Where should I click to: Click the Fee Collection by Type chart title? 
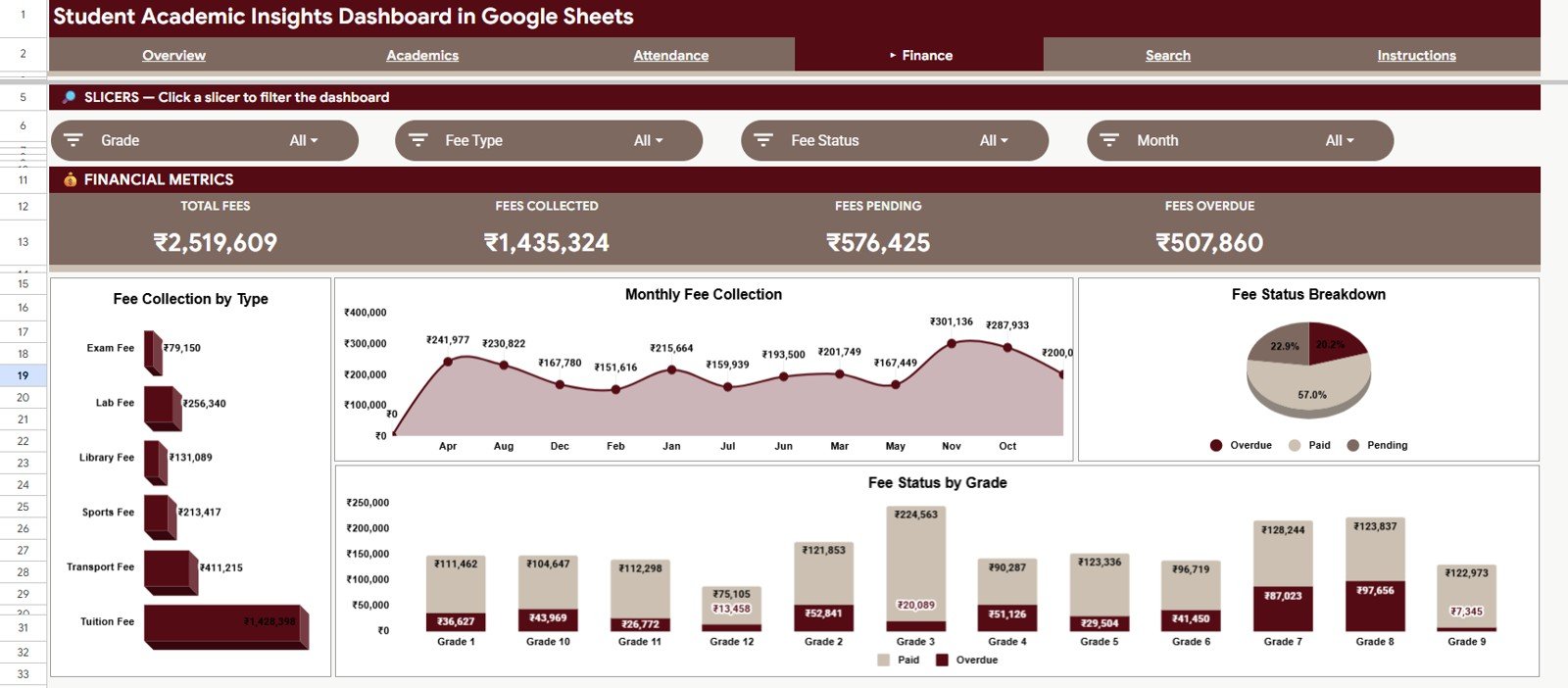click(190, 299)
